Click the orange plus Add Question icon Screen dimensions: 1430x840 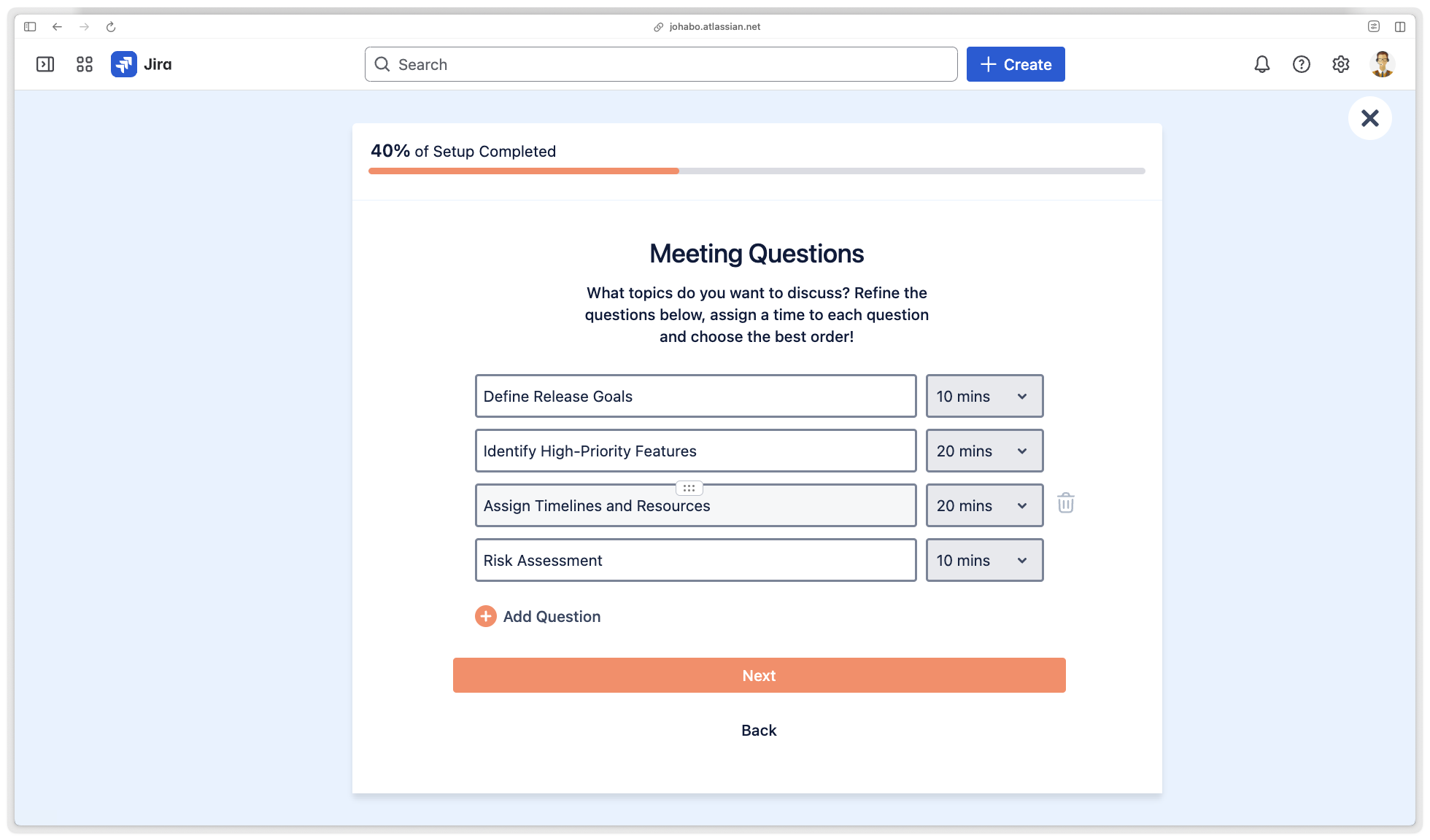[486, 616]
